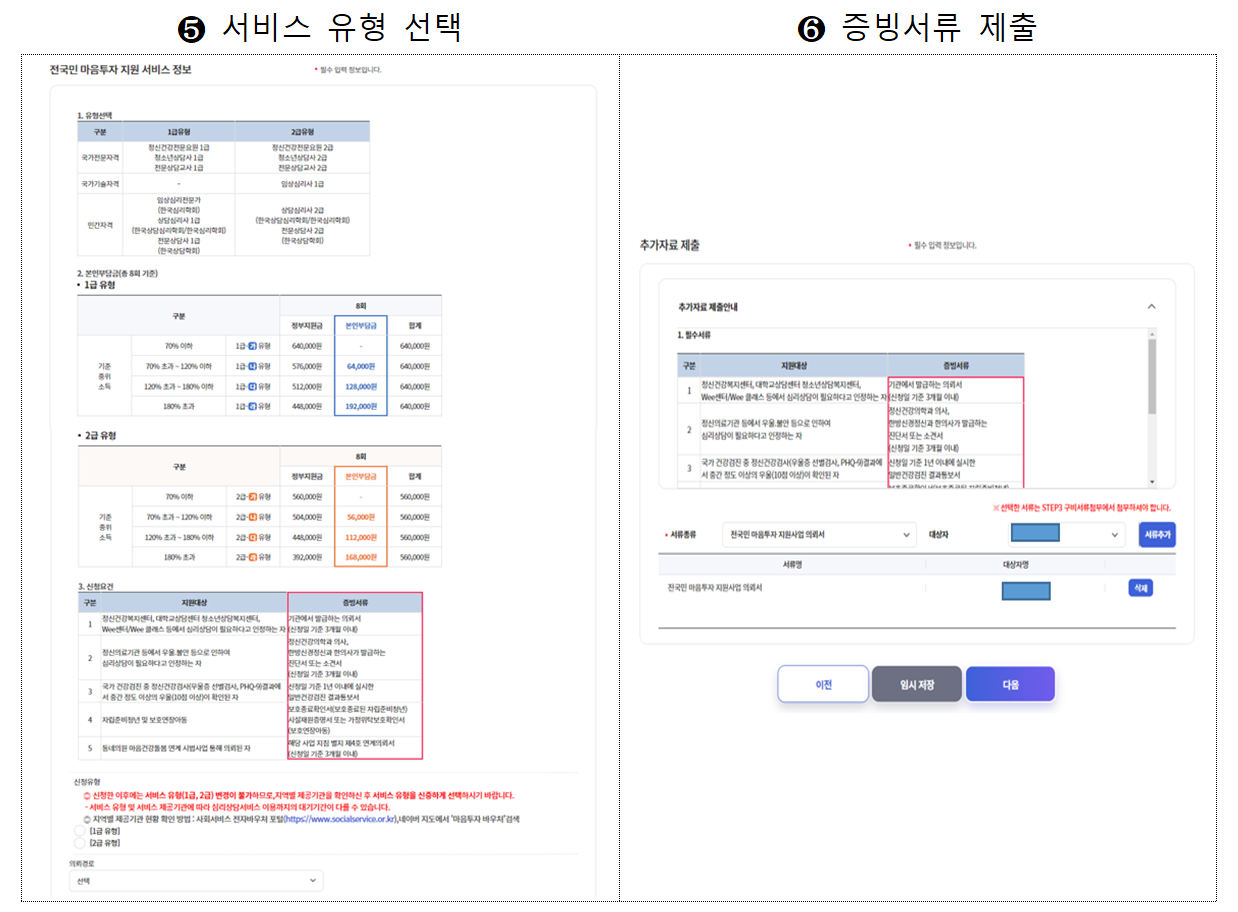Viewport: 1238px width, 912px height.
Task: Click 본인부담금 header in 1급 유형 table
Action: (x=360, y=325)
